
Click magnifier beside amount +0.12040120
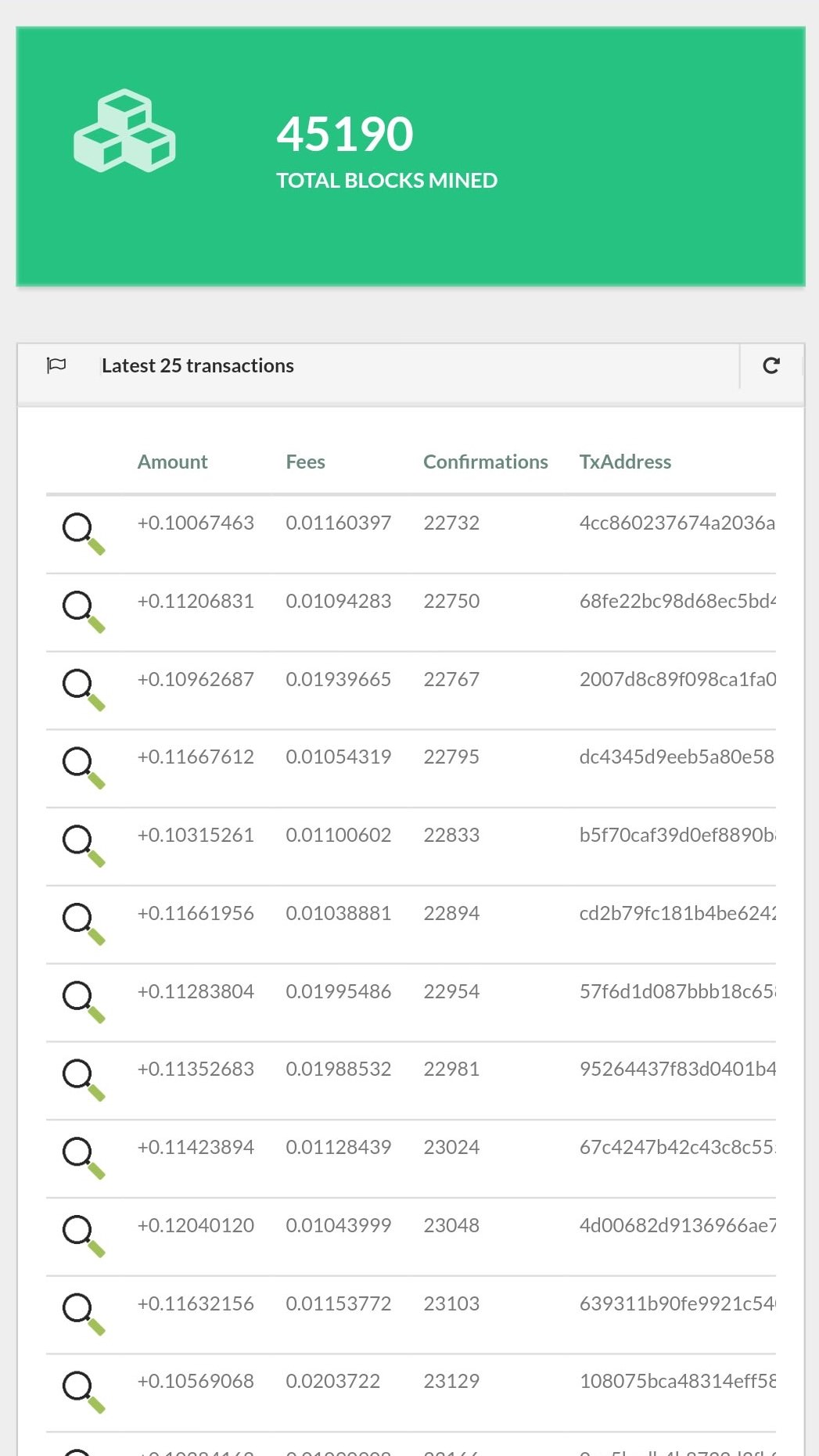click(x=83, y=1235)
